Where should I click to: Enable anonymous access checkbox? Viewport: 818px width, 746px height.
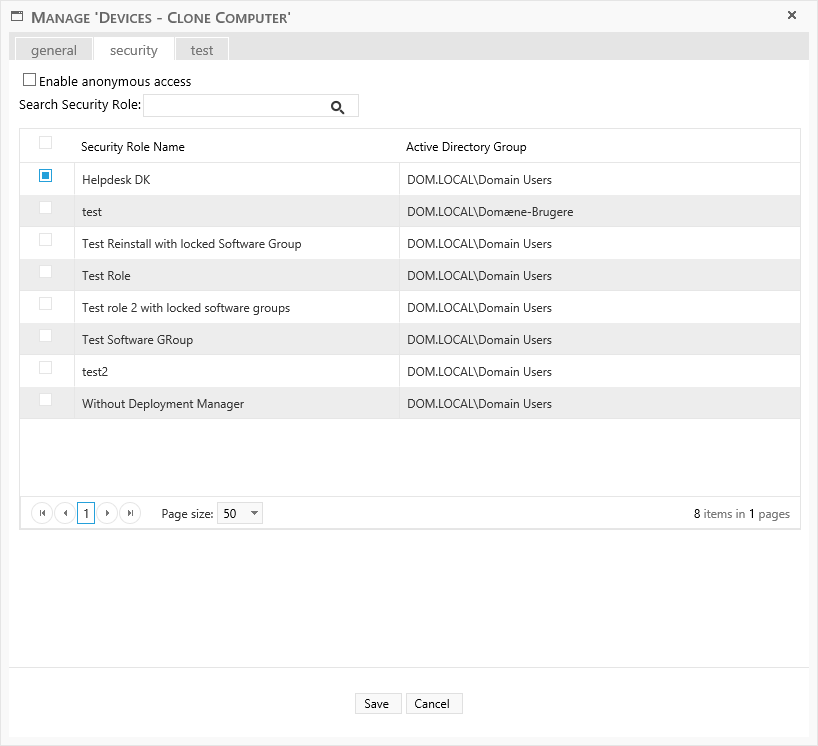29,80
